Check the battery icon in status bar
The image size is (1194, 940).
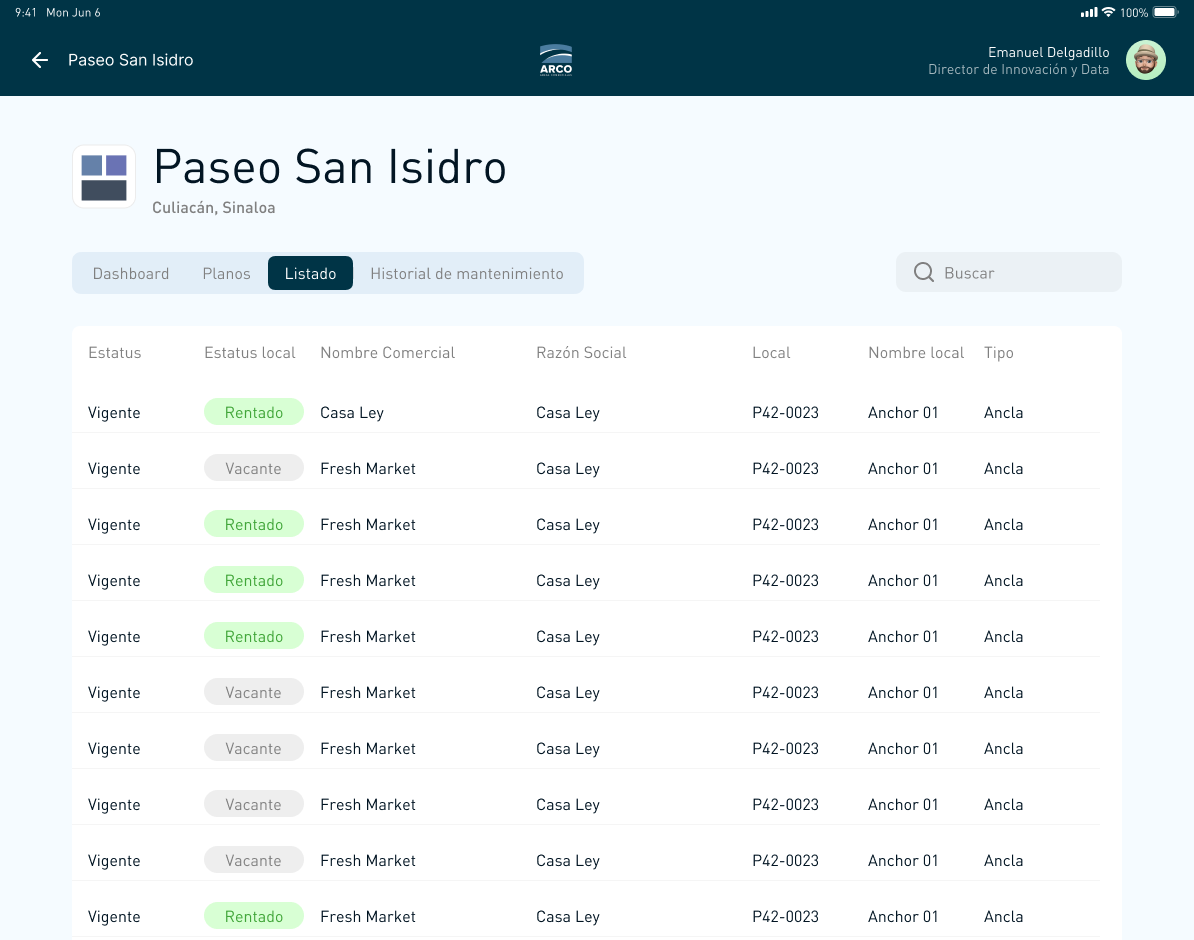coord(1166,12)
